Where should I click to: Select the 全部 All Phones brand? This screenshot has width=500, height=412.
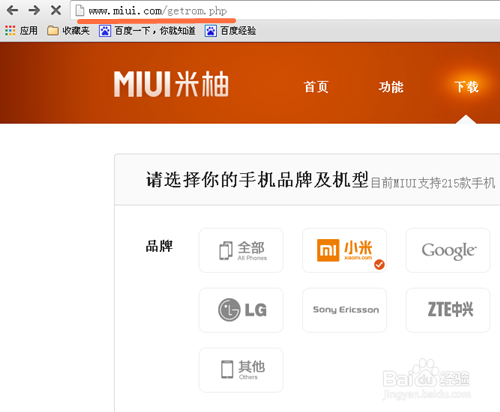(x=241, y=250)
